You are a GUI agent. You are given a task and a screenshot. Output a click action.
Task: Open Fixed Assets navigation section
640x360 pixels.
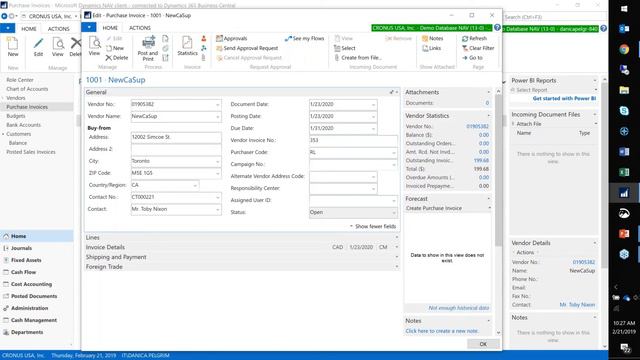pos(26,260)
